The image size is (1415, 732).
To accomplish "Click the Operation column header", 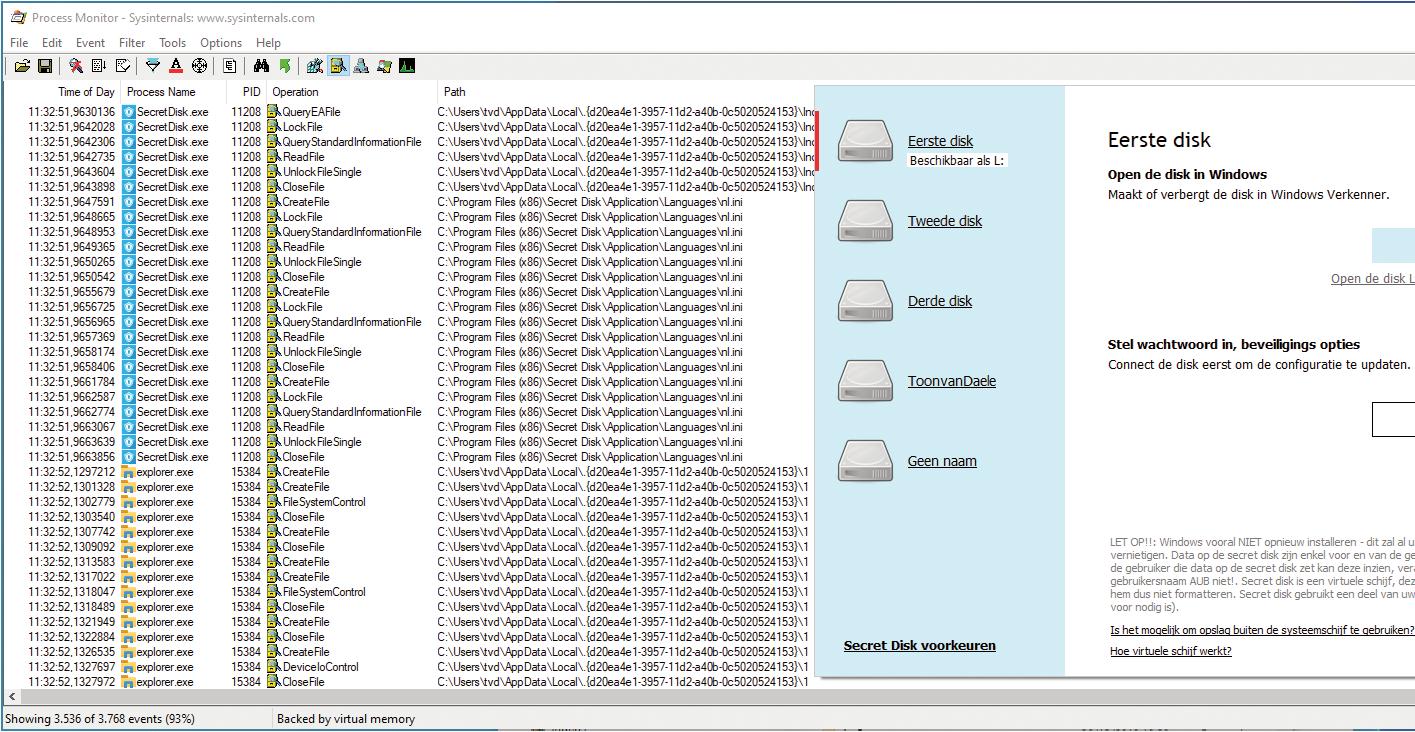I will (350, 92).
